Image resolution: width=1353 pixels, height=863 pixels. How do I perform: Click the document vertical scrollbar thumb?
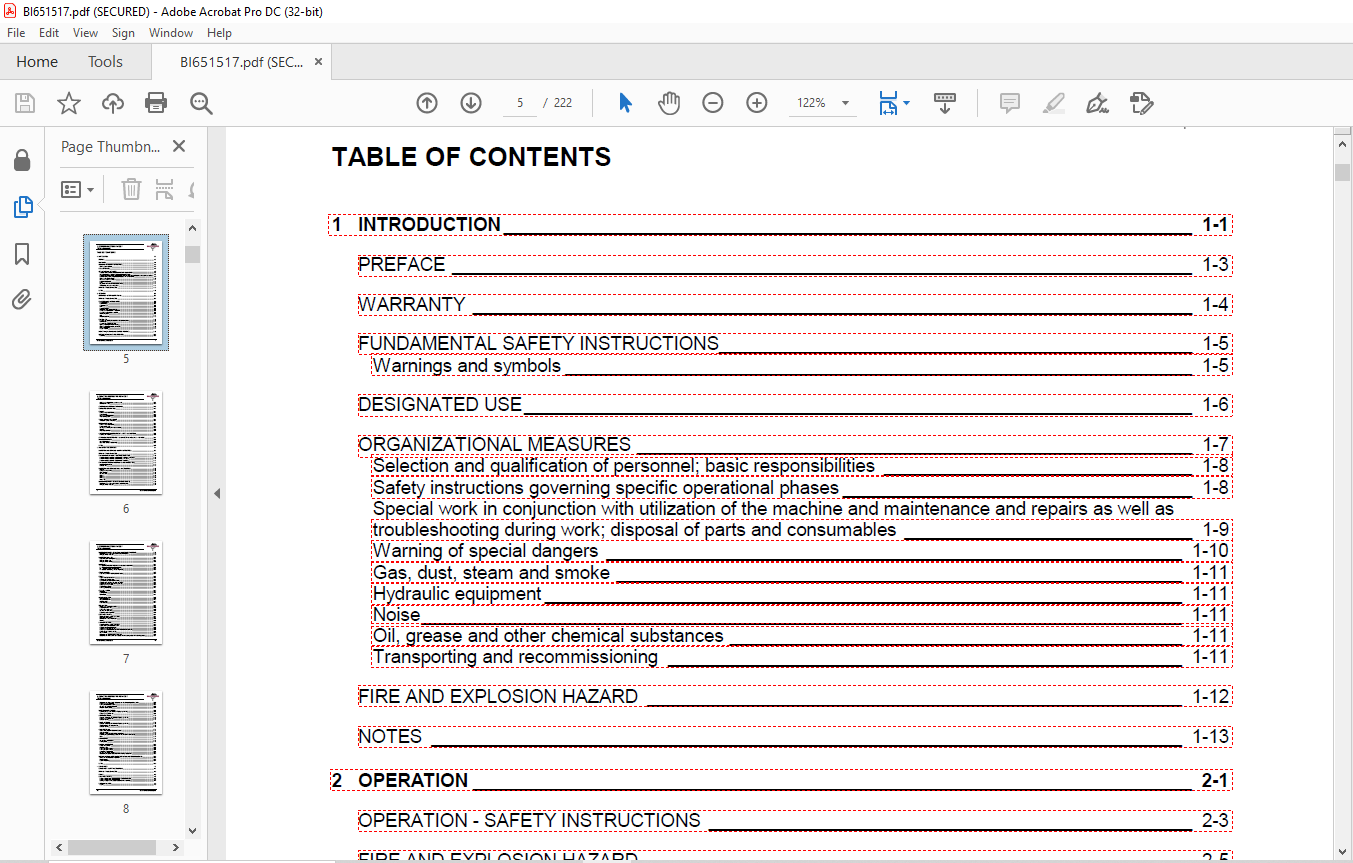click(x=1343, y=172)
